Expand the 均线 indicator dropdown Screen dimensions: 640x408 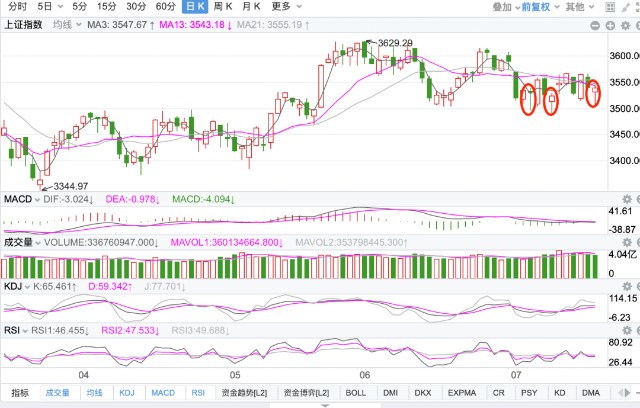click(67, 25)
